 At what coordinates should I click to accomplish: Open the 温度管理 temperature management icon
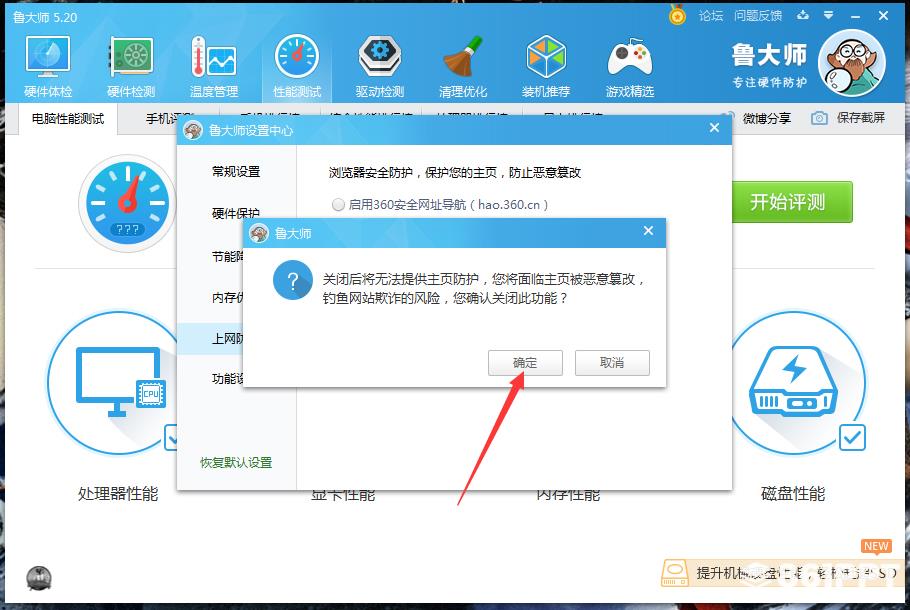[214, 66]
